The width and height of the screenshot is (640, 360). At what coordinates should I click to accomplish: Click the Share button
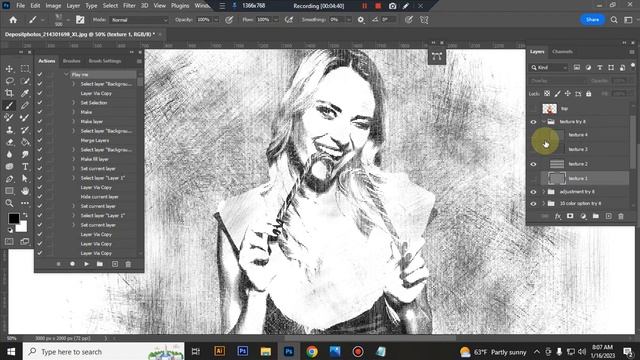click(592, 20)
